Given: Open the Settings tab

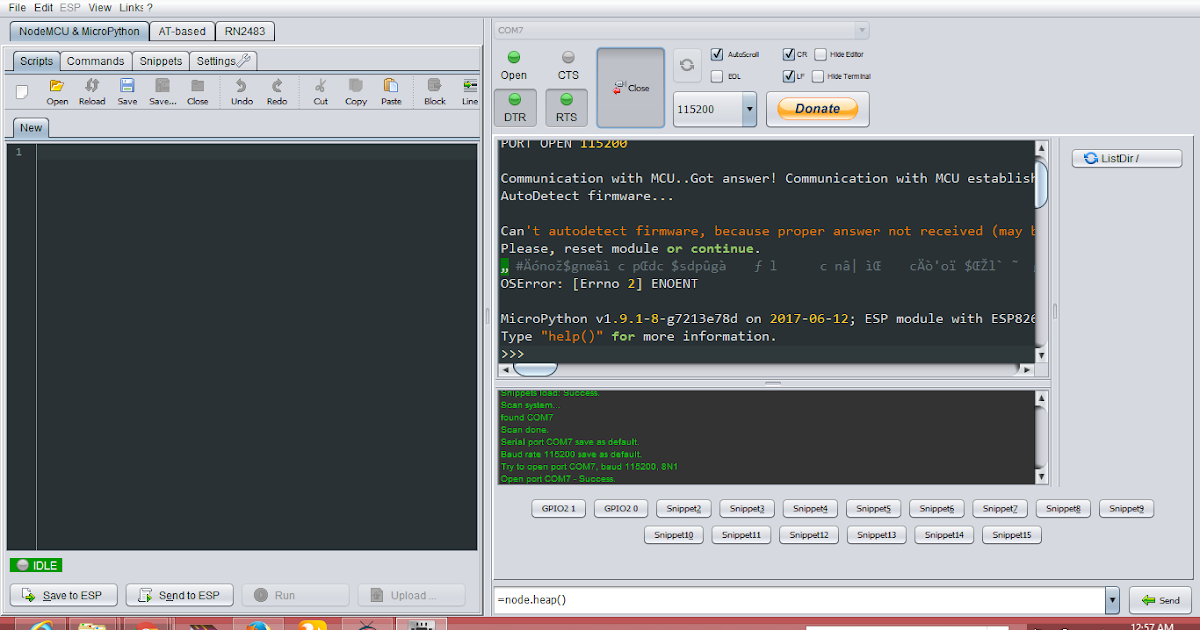Looking at the screenshot, I should pyautogui.click(x=222, y=61).
